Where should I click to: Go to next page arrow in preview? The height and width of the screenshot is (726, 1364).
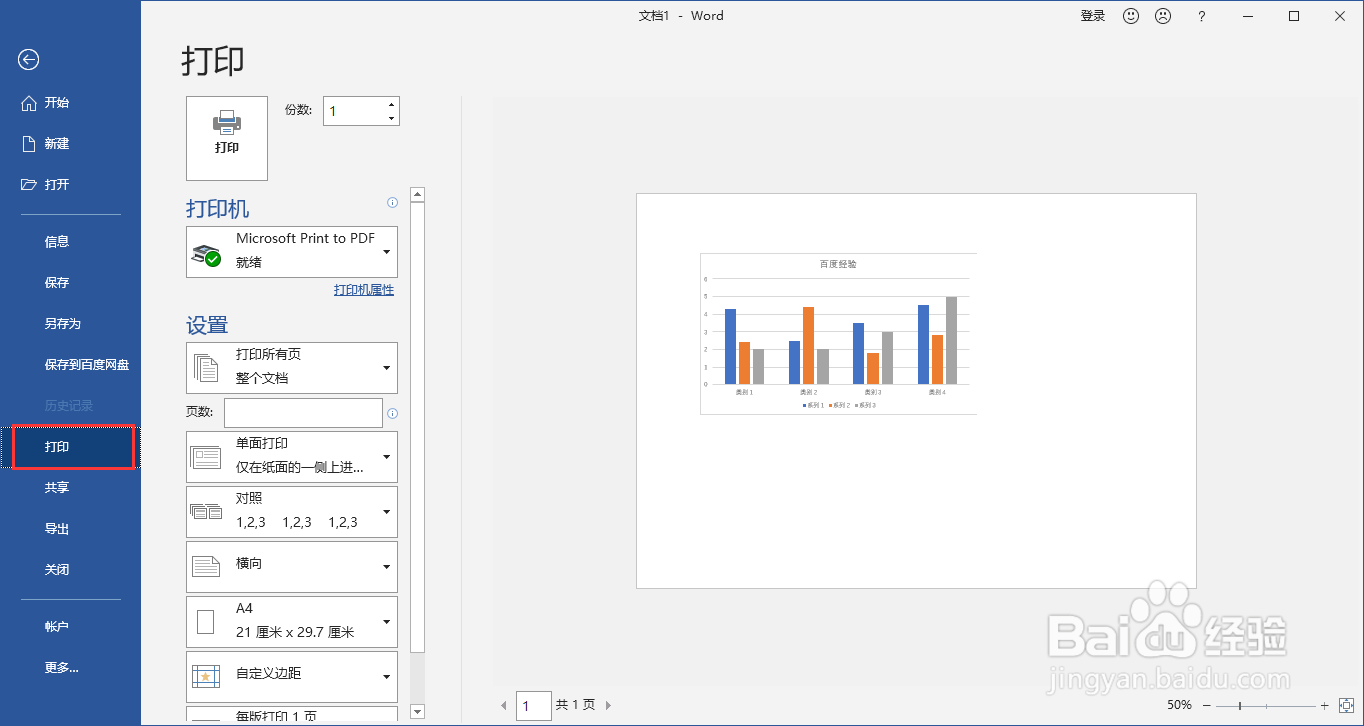(x=609, y=706)
